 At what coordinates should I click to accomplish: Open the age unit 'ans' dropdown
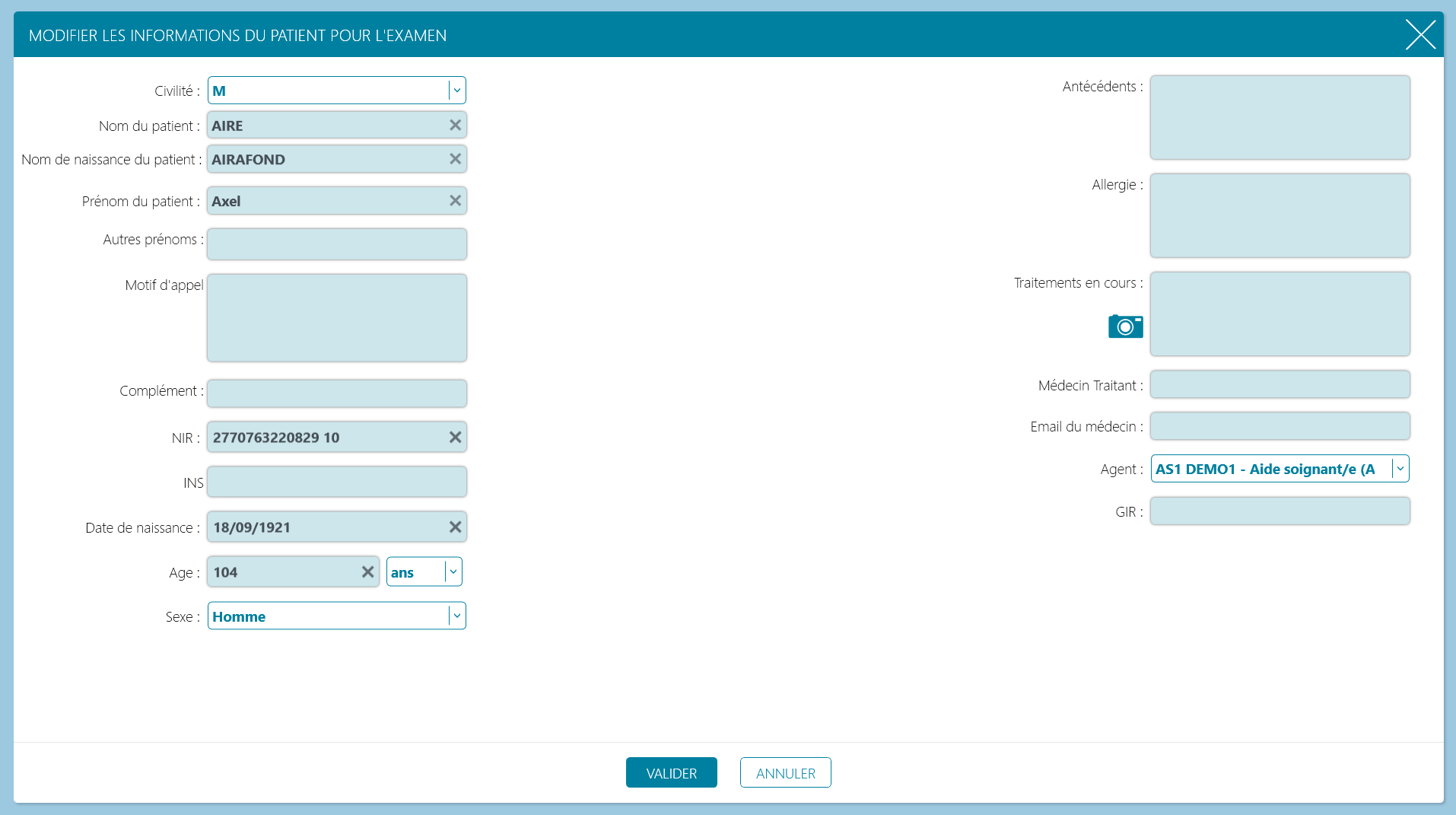(424, 572)
